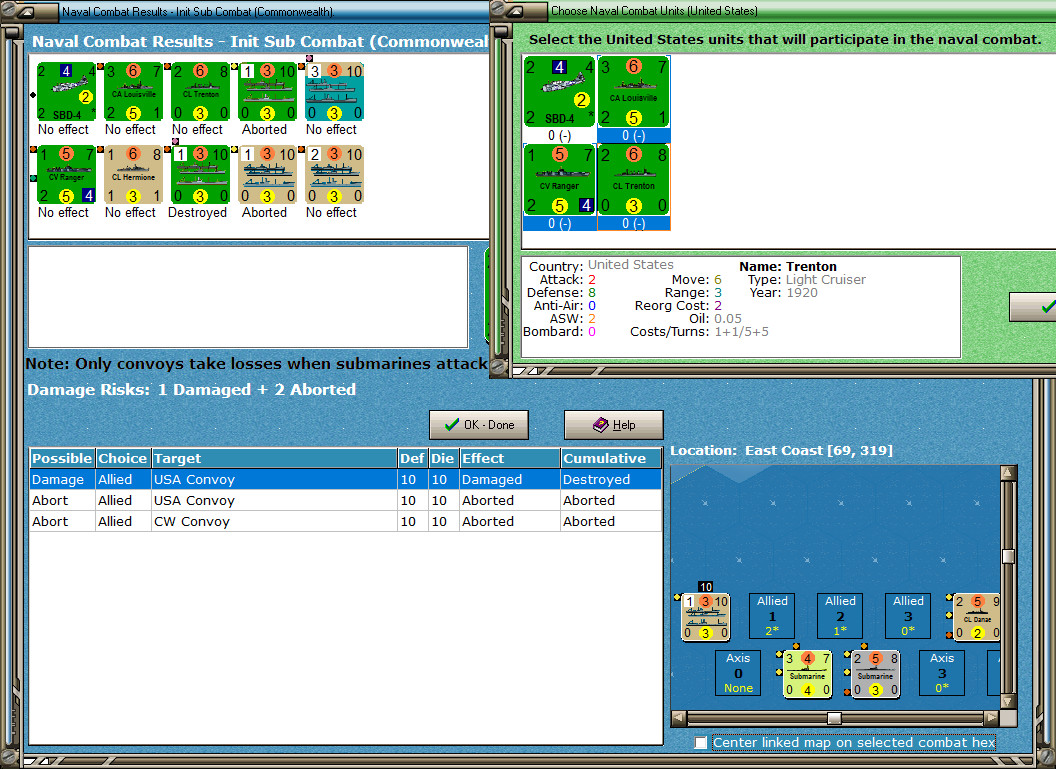1056x769 pixels.
Task: Click the Effect column header
Action: pyautogui.click(x=509, y=459)
